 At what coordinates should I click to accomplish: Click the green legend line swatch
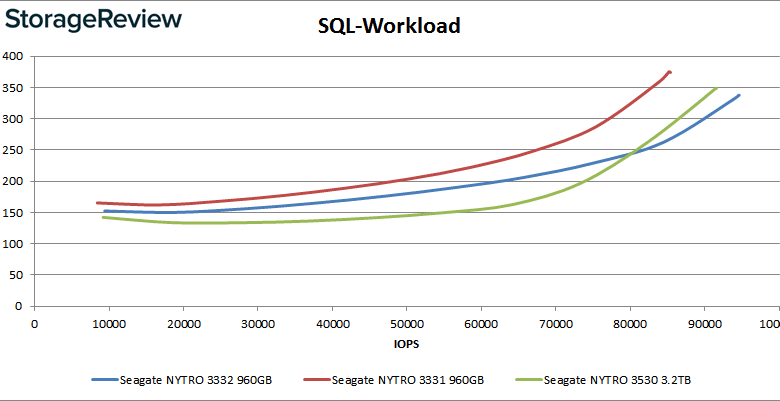(x=529, y=380)
